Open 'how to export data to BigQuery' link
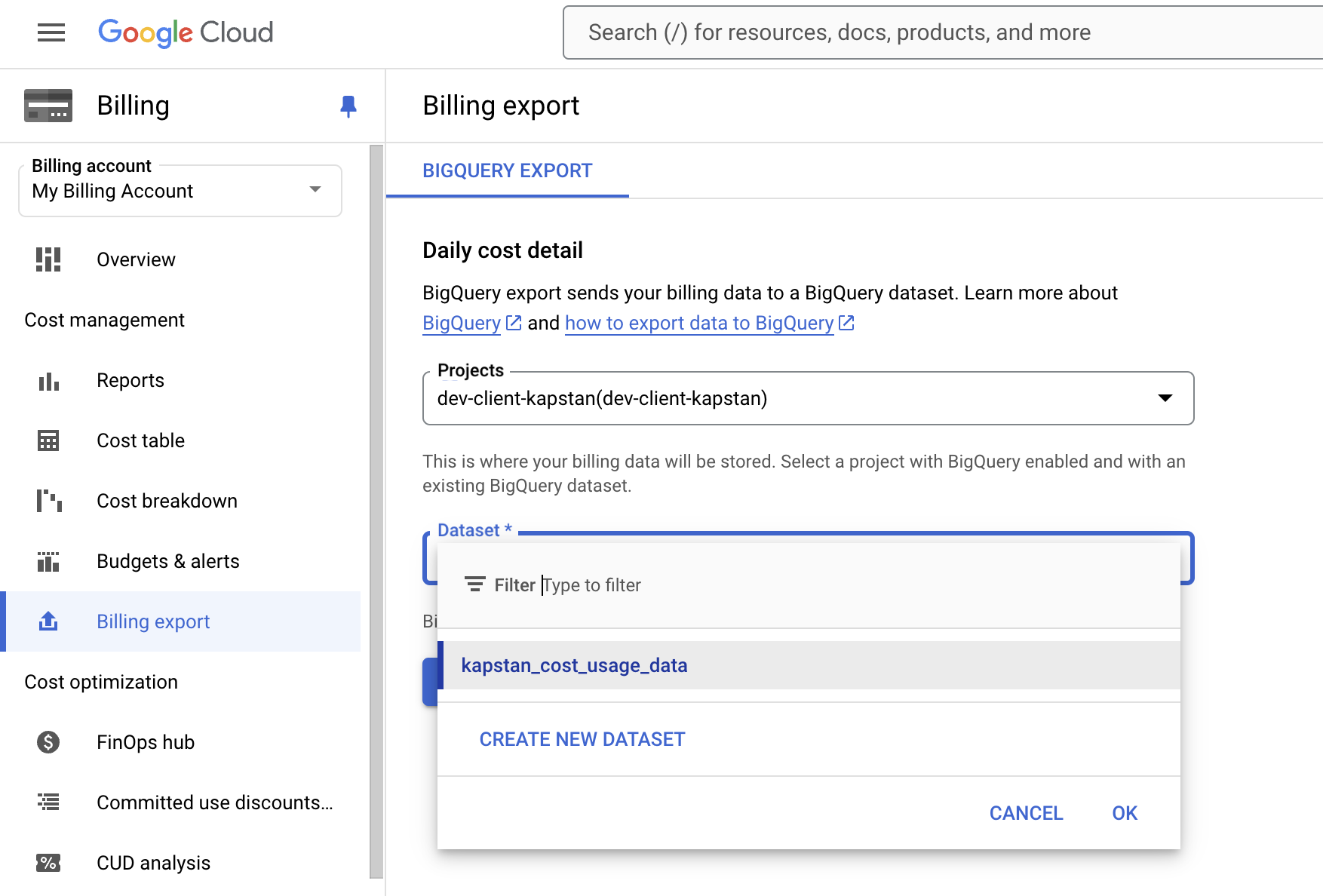 [x=699, y=323]
